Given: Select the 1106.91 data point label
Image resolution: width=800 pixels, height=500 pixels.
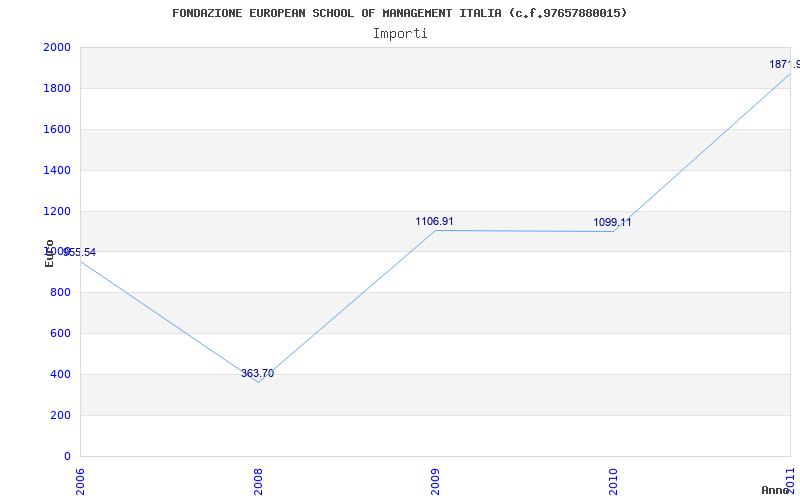Looking at the screenshot, I should (434, 221).
